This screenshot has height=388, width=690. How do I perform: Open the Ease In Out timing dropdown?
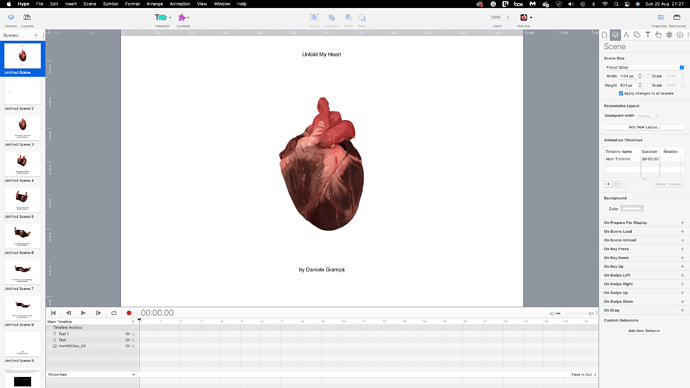coord(584,374)
